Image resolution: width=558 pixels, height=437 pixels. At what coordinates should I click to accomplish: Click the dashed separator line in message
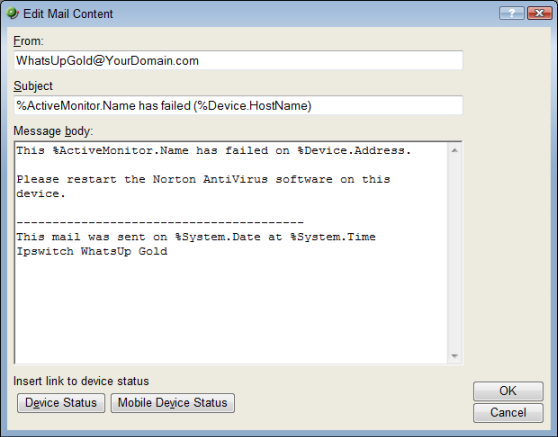(160, 222)
